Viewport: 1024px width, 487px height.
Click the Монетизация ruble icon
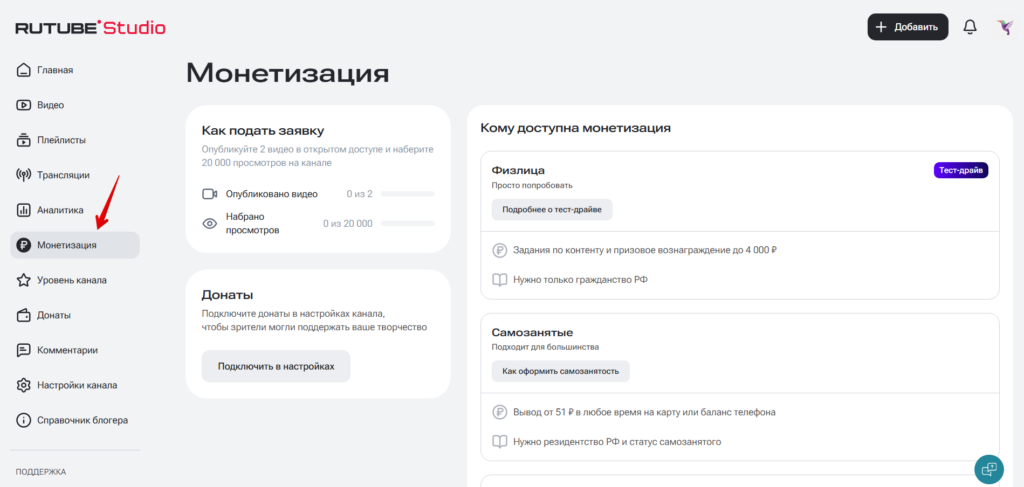click(x=24, y=245)
